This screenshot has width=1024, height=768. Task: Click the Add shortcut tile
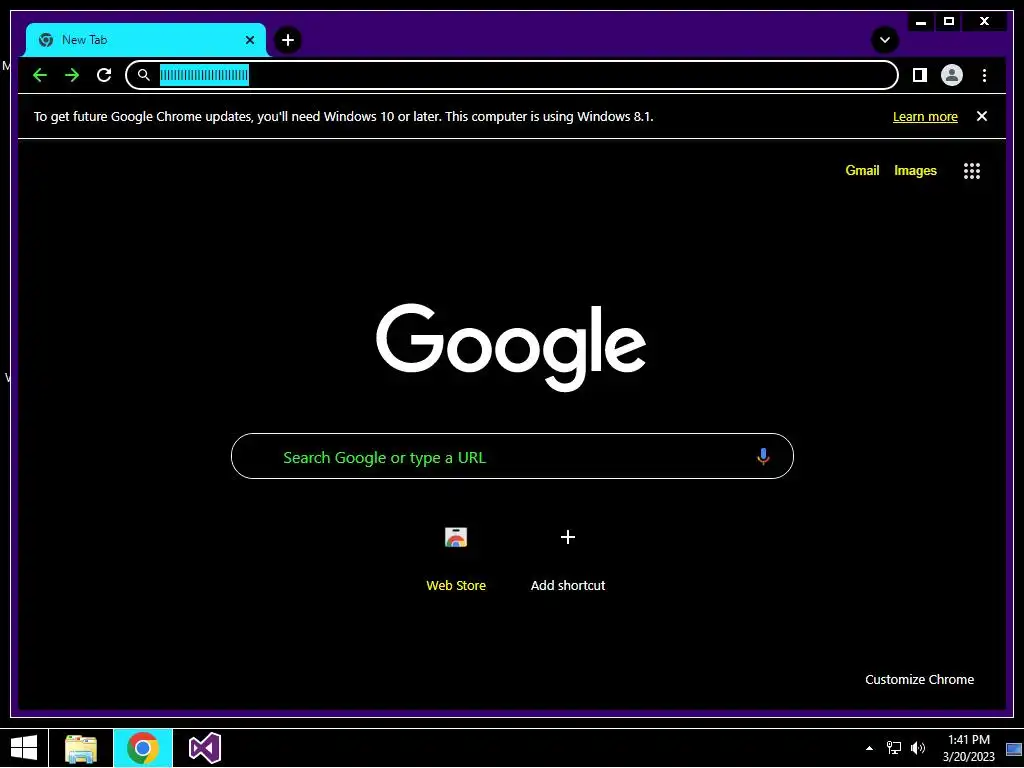click(568, 557)
